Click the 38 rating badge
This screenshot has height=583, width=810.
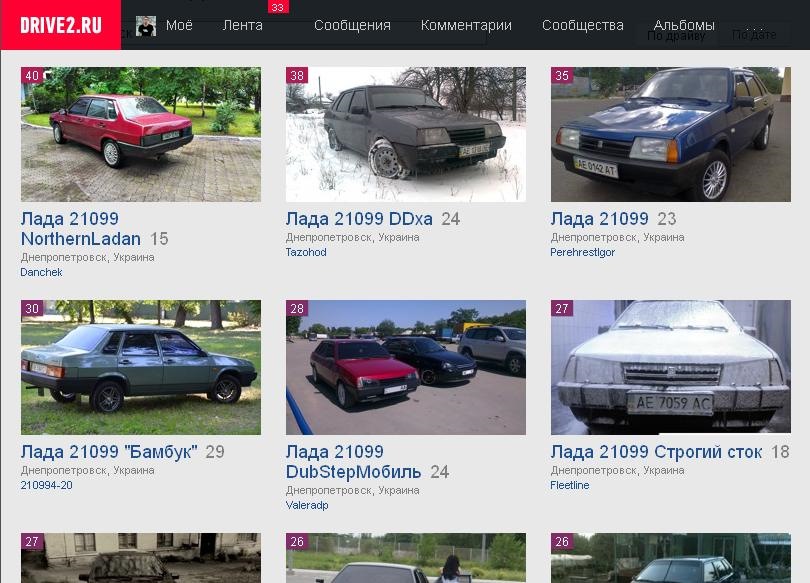tap(297, 75)
